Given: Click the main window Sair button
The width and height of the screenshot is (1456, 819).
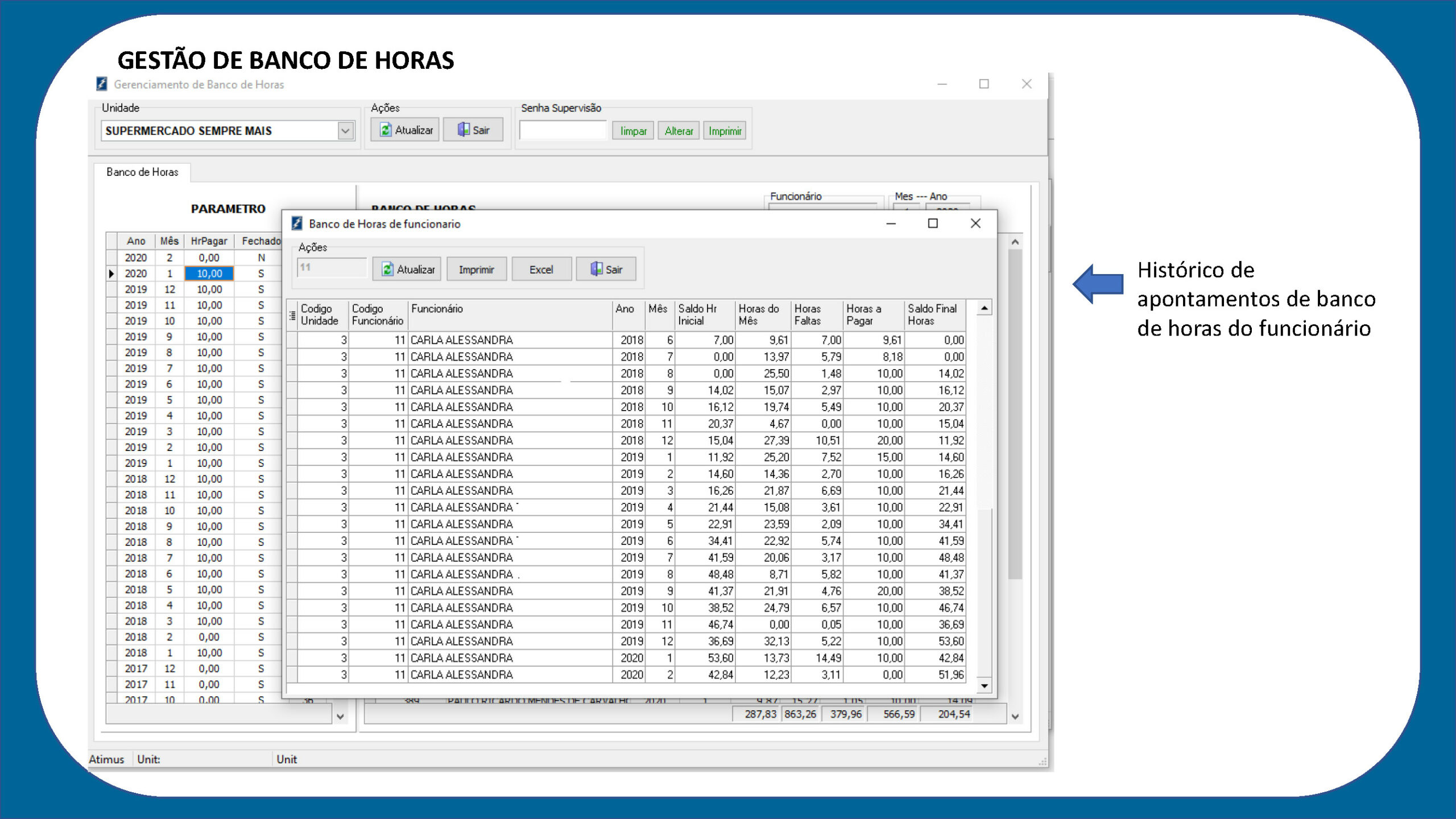Looking at the screenshot, I should point(473,130).
